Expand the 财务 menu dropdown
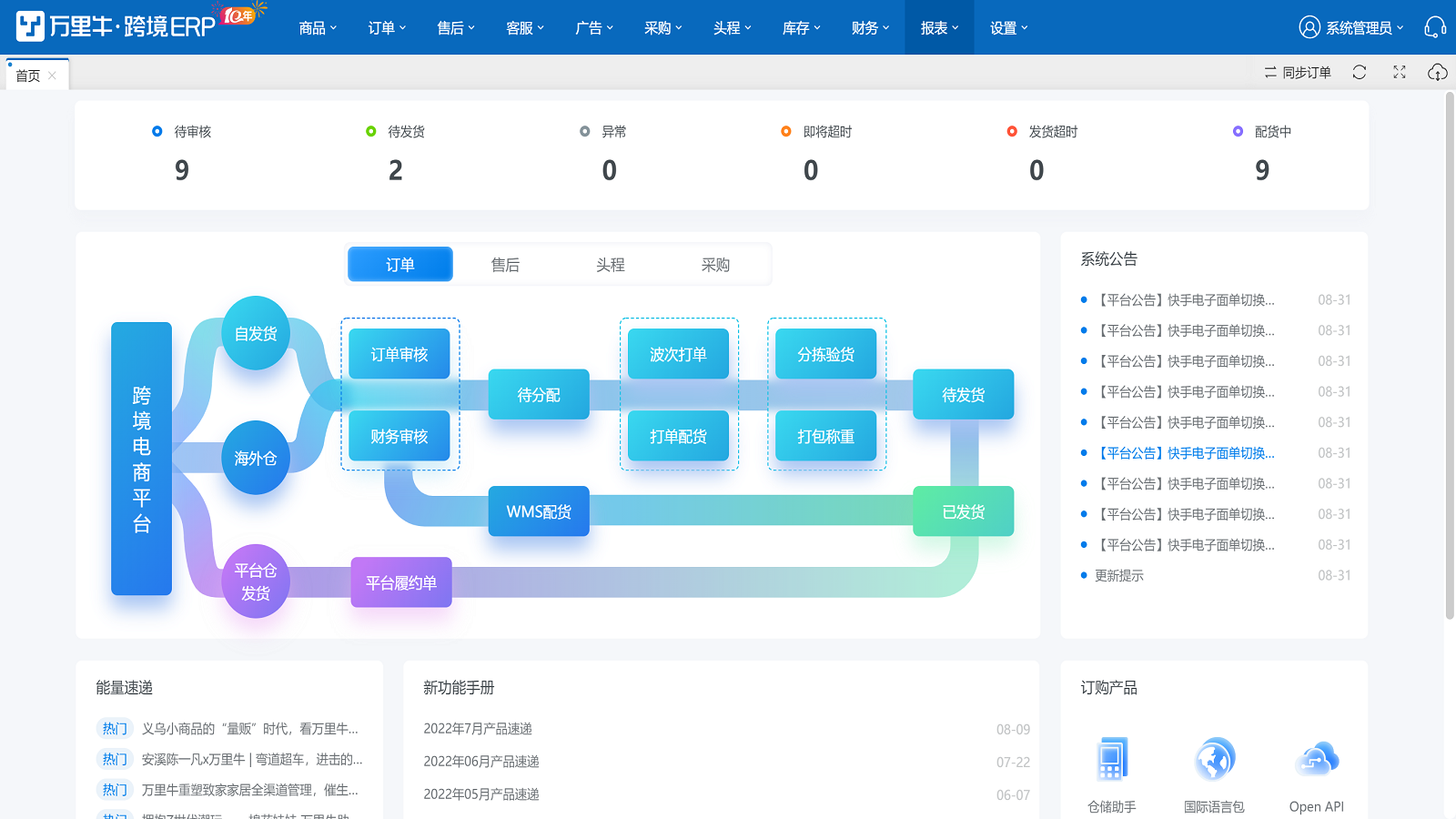This screenshot has height=819, width=1456. (x=871, y=27)
